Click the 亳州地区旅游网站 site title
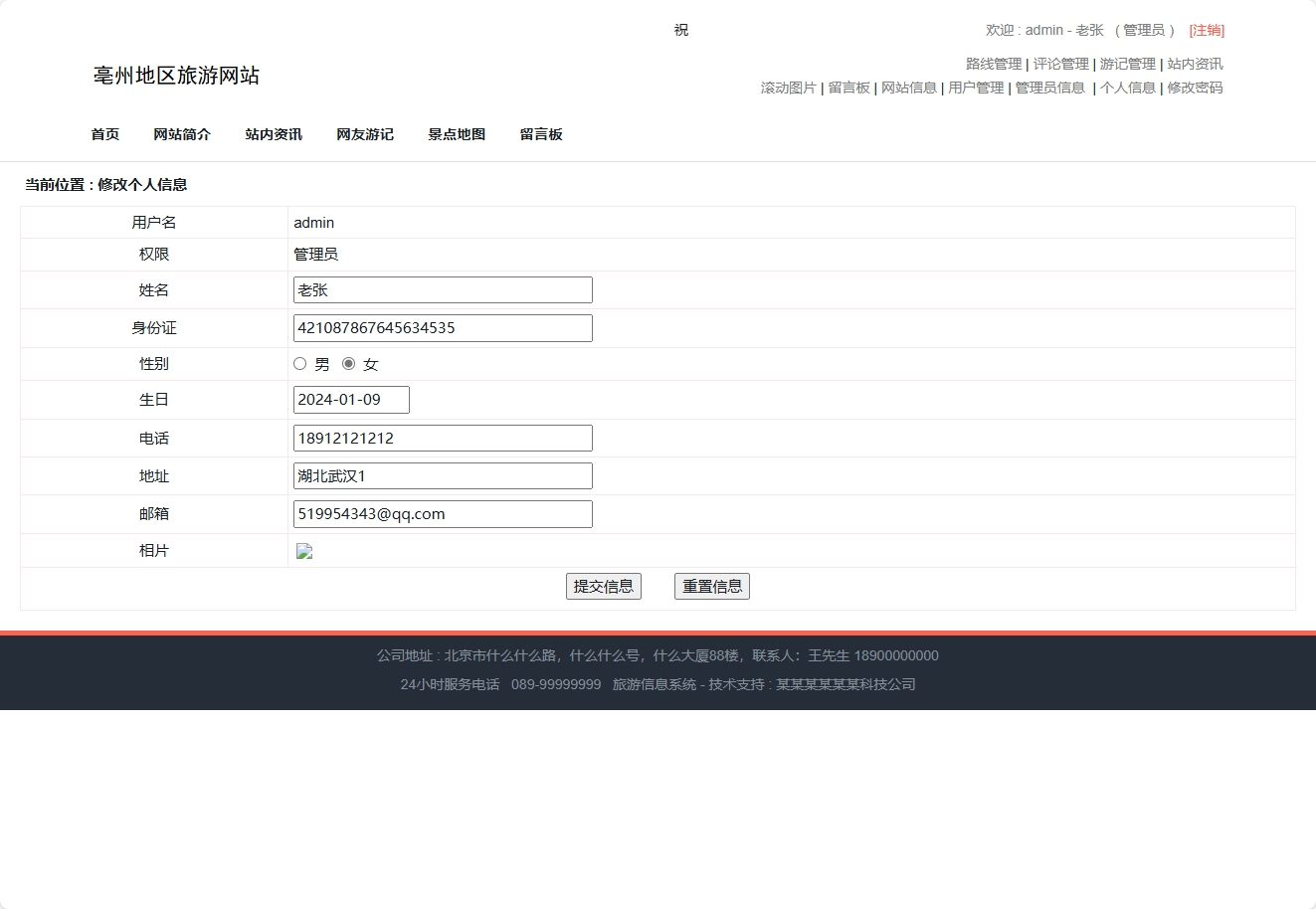The width and height of the screenshot is (1316, 909). click(x=175, y=76)
